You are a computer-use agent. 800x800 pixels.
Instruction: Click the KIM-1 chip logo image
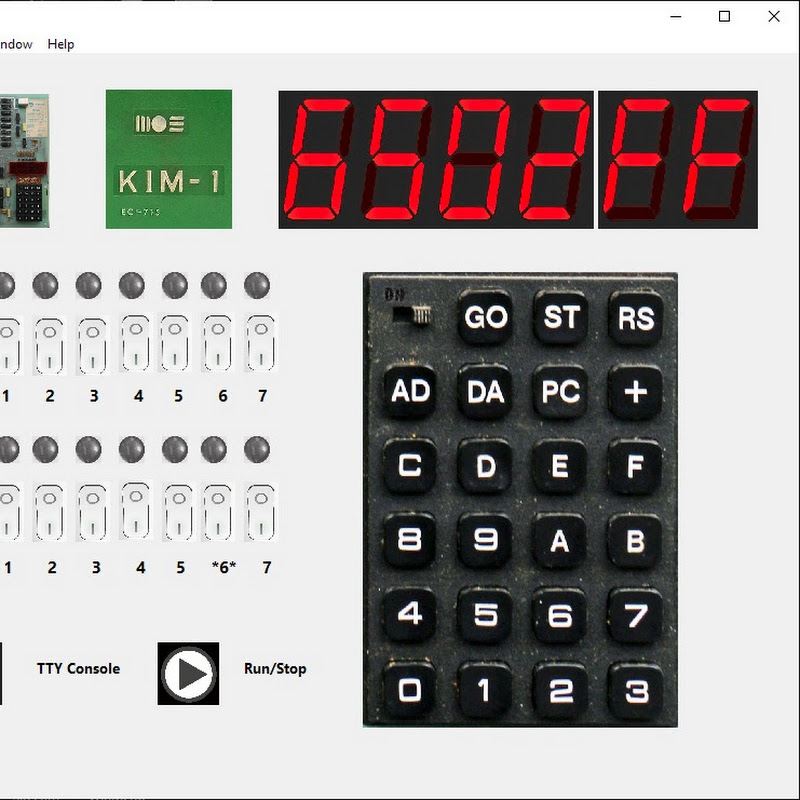(x=169, y=159)
